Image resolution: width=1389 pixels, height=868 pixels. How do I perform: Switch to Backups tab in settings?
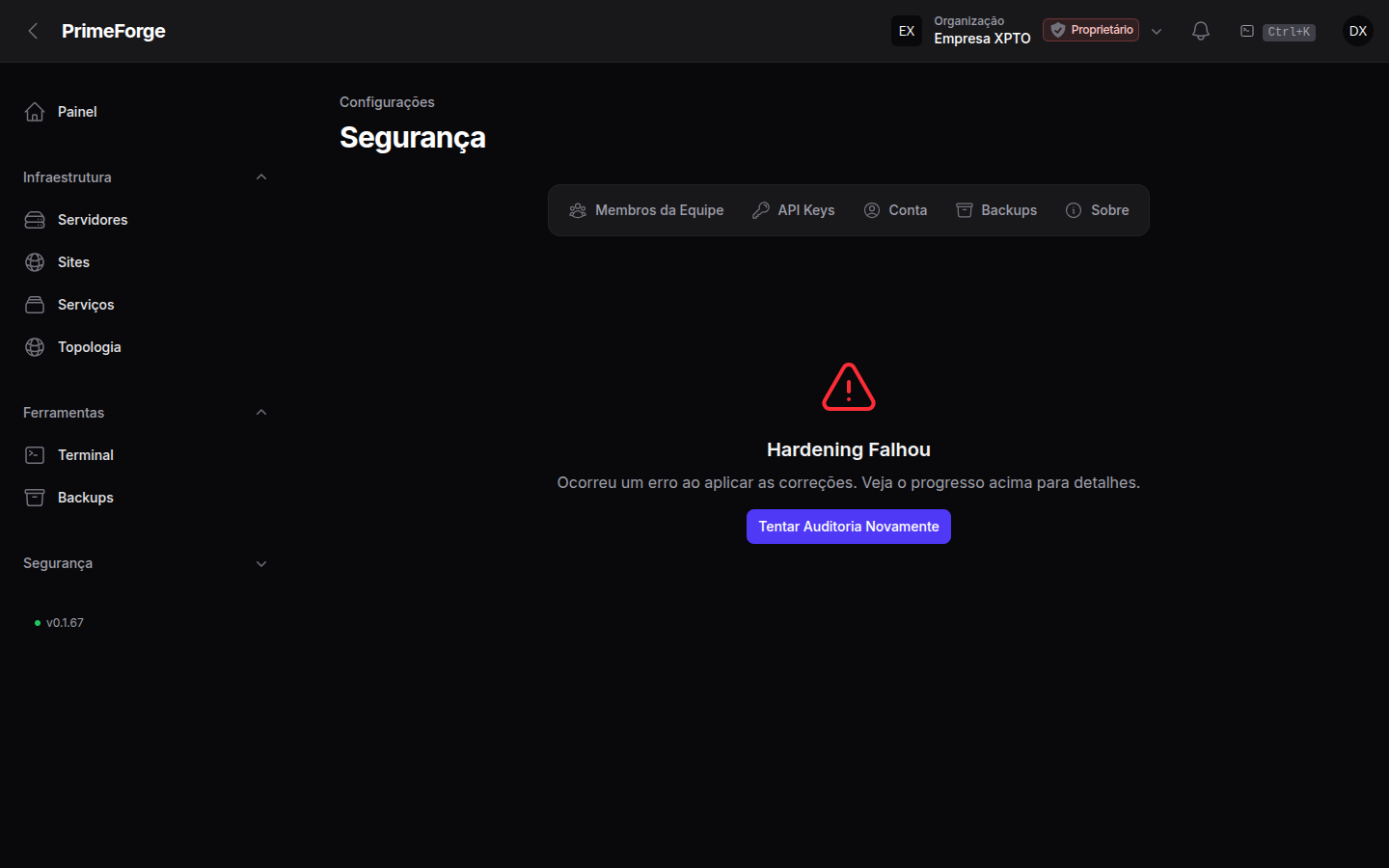tap(996, 210)
